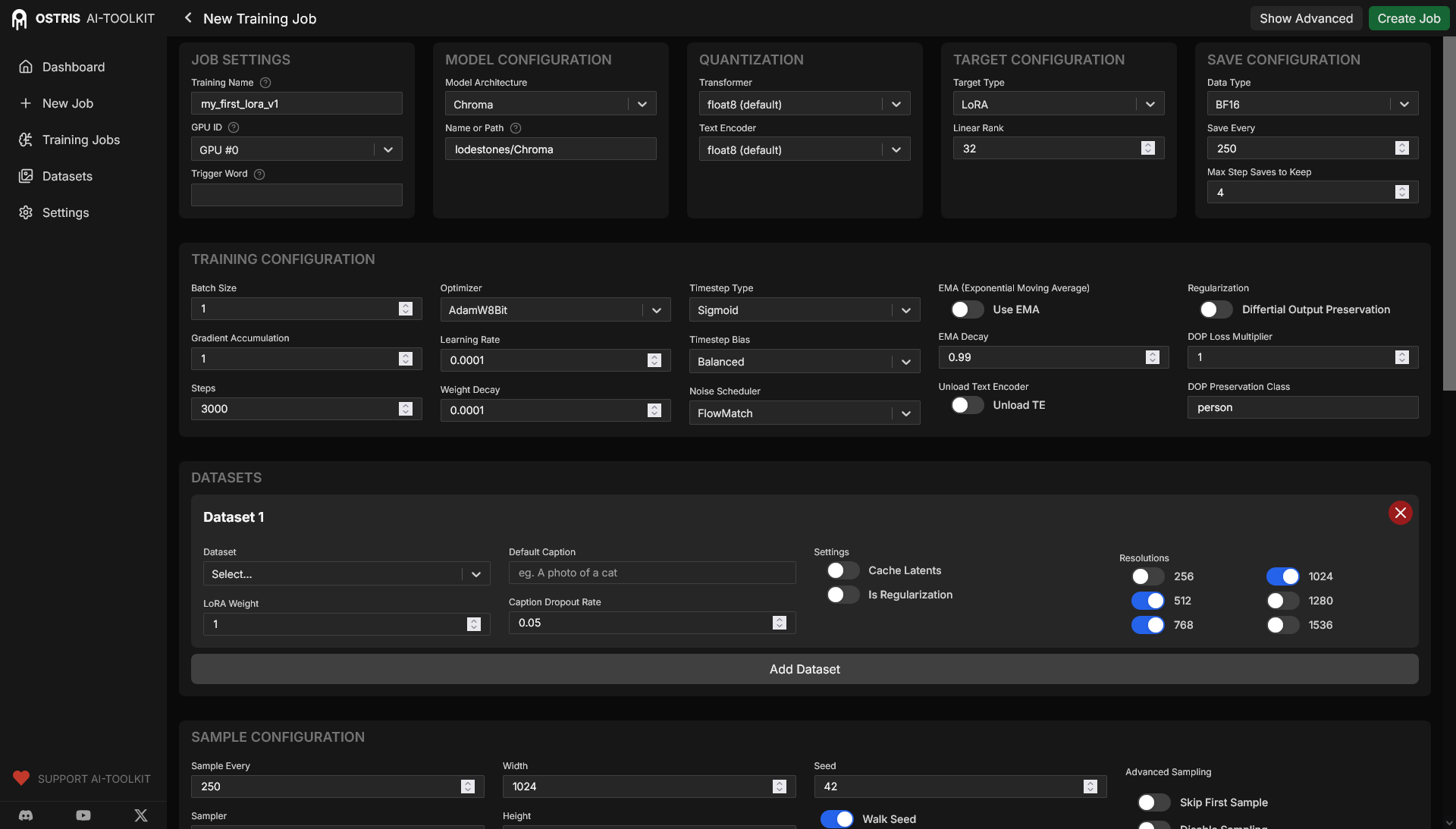
Task: Click the Steps stepper arrows
Action: coord(406,409)
